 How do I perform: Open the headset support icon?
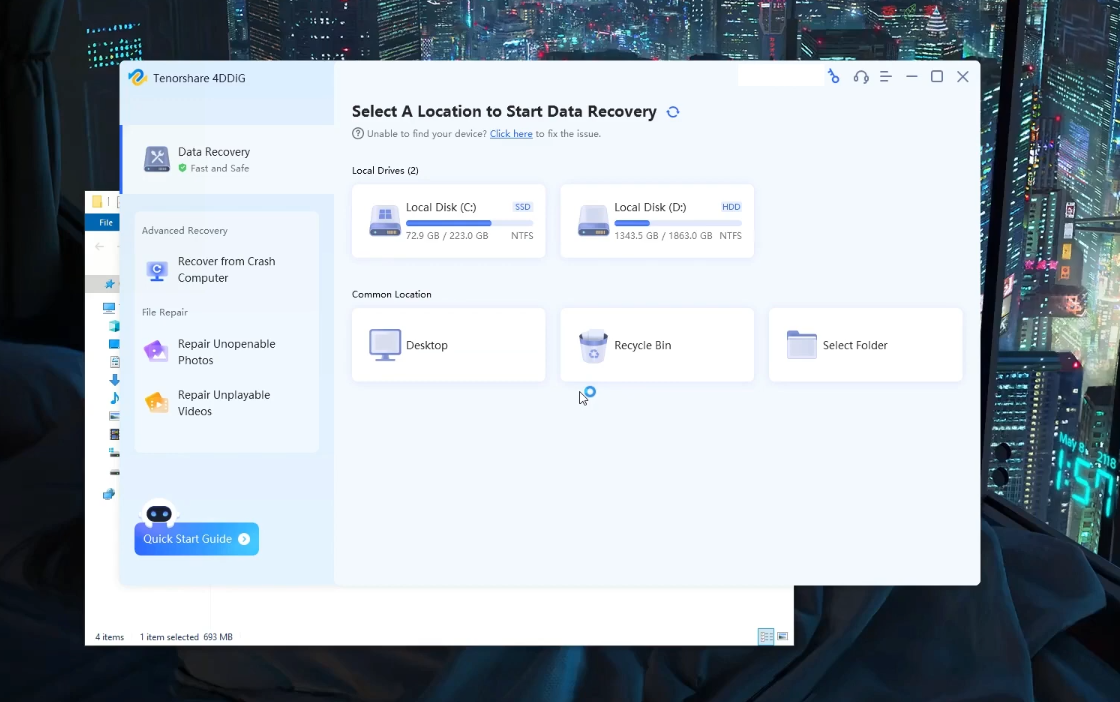click(x=861, y=76)
